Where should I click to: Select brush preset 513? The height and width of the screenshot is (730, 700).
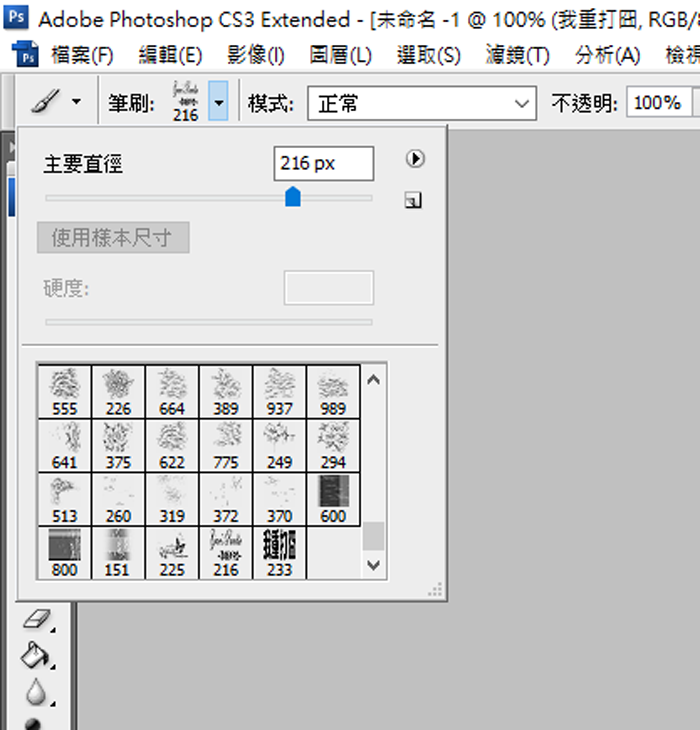click(65, 499)
